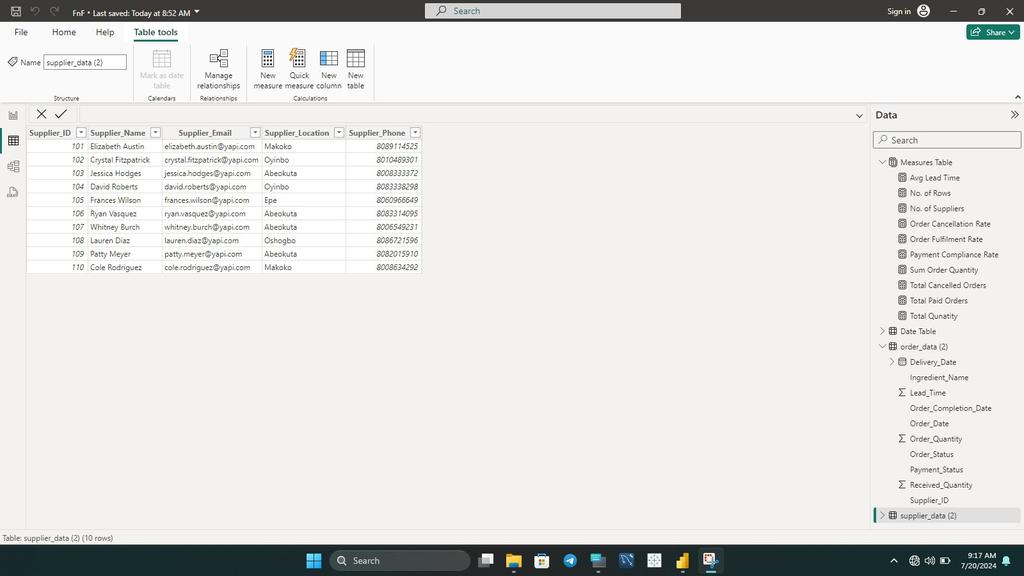Switch to the Home ribbon tab
Viewport: 1024px width, 576px height.
pos(63,32)
